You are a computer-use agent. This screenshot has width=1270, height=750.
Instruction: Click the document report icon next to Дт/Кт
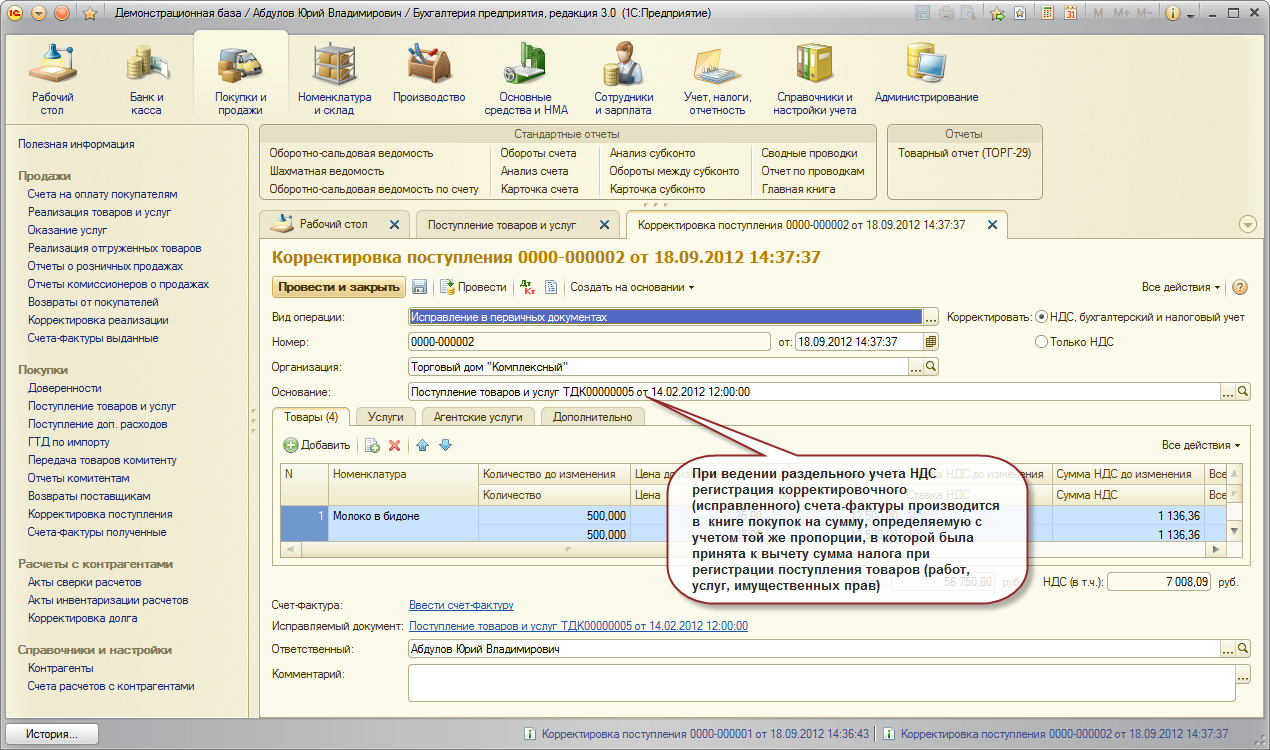click(550, 287)
